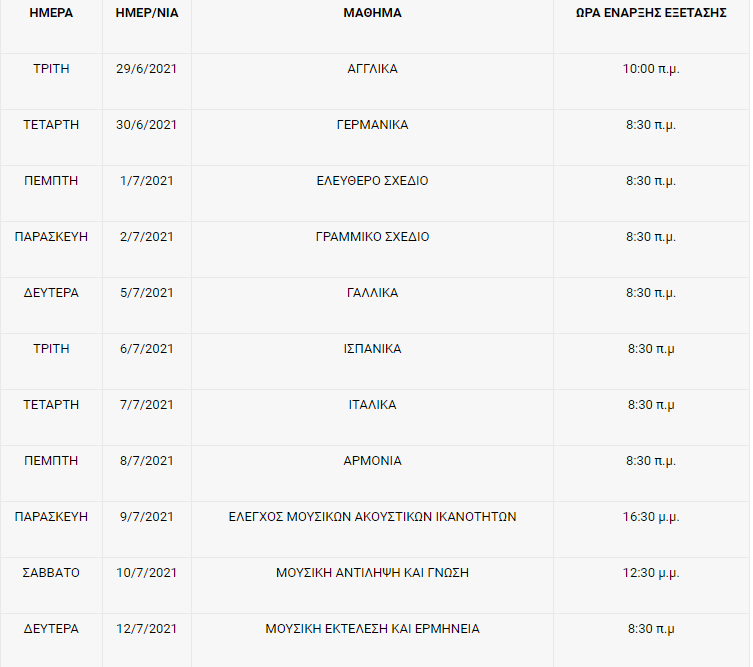Click the ΙΤΑΛΙΚΑ subject cell
This screenshot has height=667, width=753.
(x=372, y=405)
